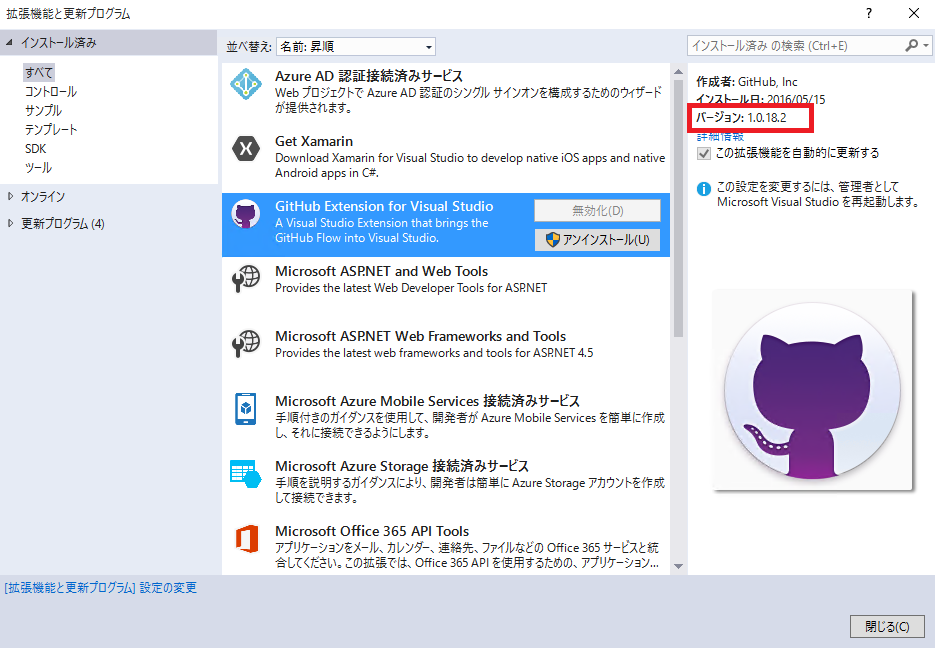Select the Azure AD 認証接続済みサービス title
Screen dimensions: 935x648
[x=369, y=76]
